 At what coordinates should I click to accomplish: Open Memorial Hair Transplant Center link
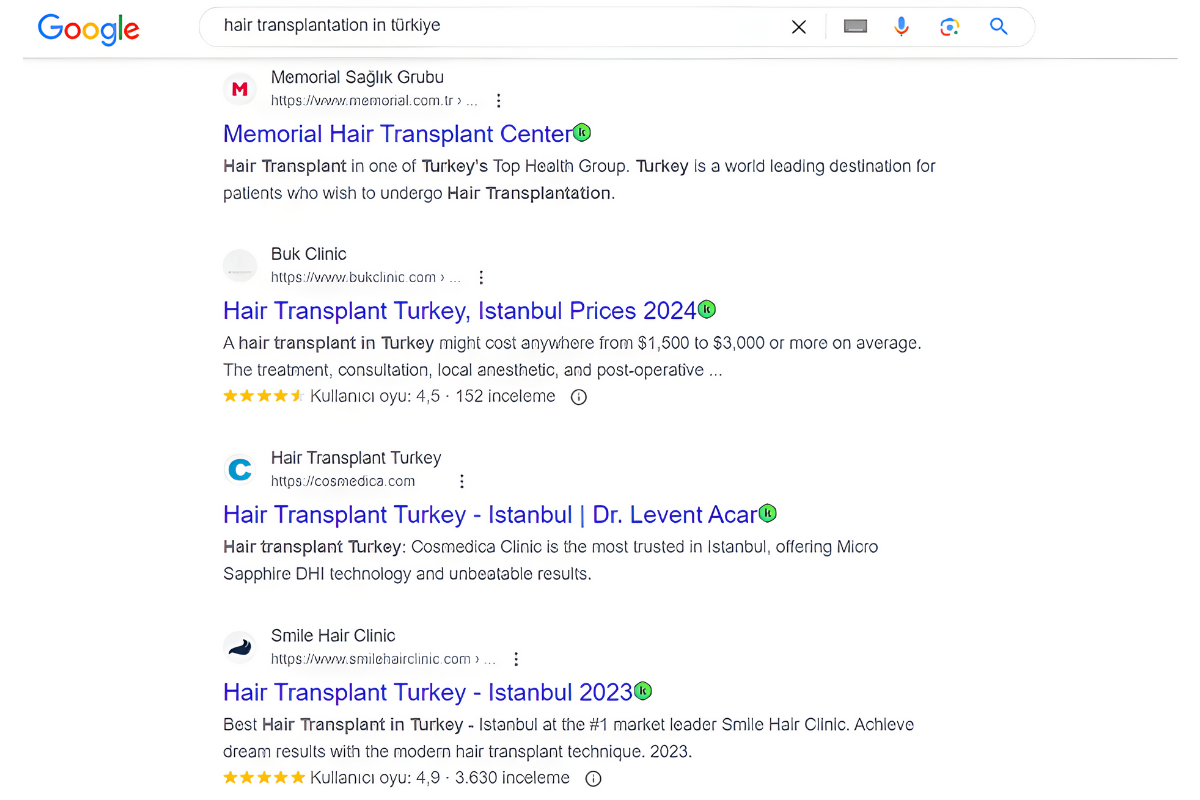pos(396,134)
